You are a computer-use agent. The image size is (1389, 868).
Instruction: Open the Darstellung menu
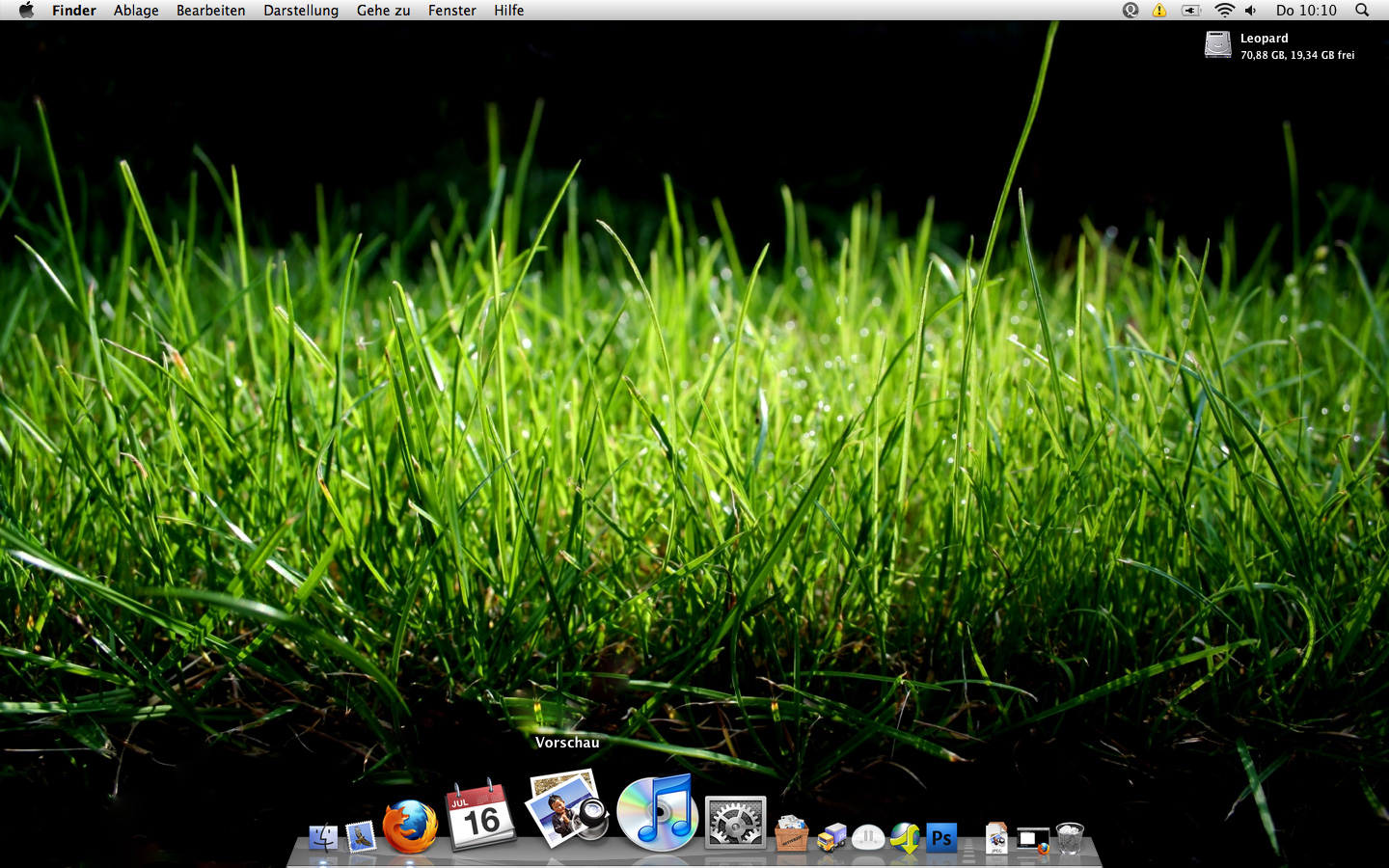click(301, 11)
